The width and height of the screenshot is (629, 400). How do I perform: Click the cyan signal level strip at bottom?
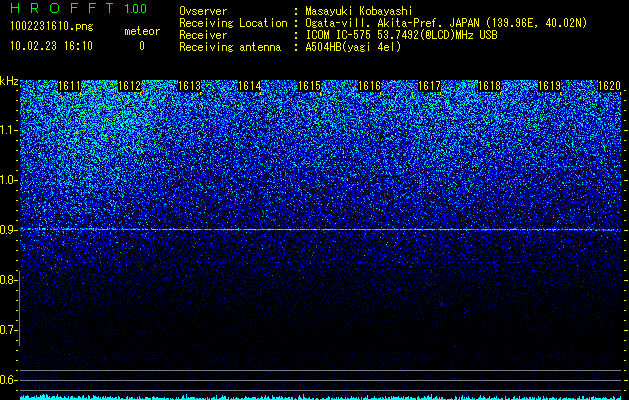click(x=320, y=397)
